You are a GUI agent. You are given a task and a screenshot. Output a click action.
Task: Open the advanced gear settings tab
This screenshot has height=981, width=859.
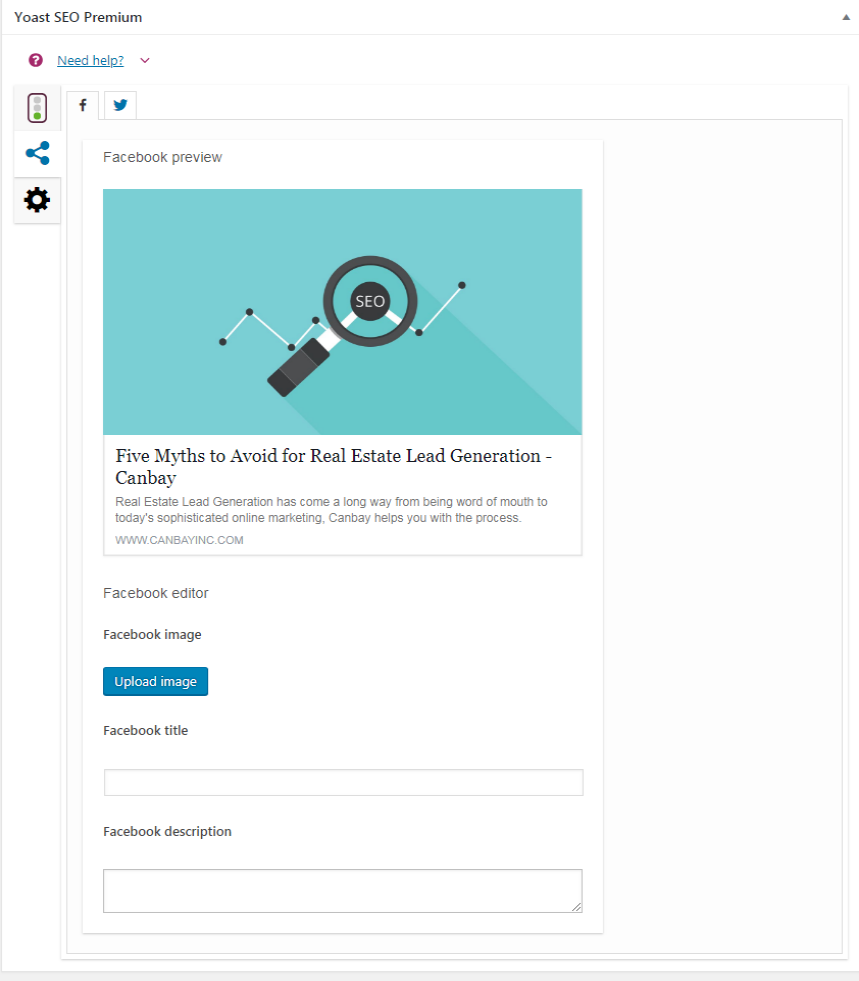pos(38,200)
